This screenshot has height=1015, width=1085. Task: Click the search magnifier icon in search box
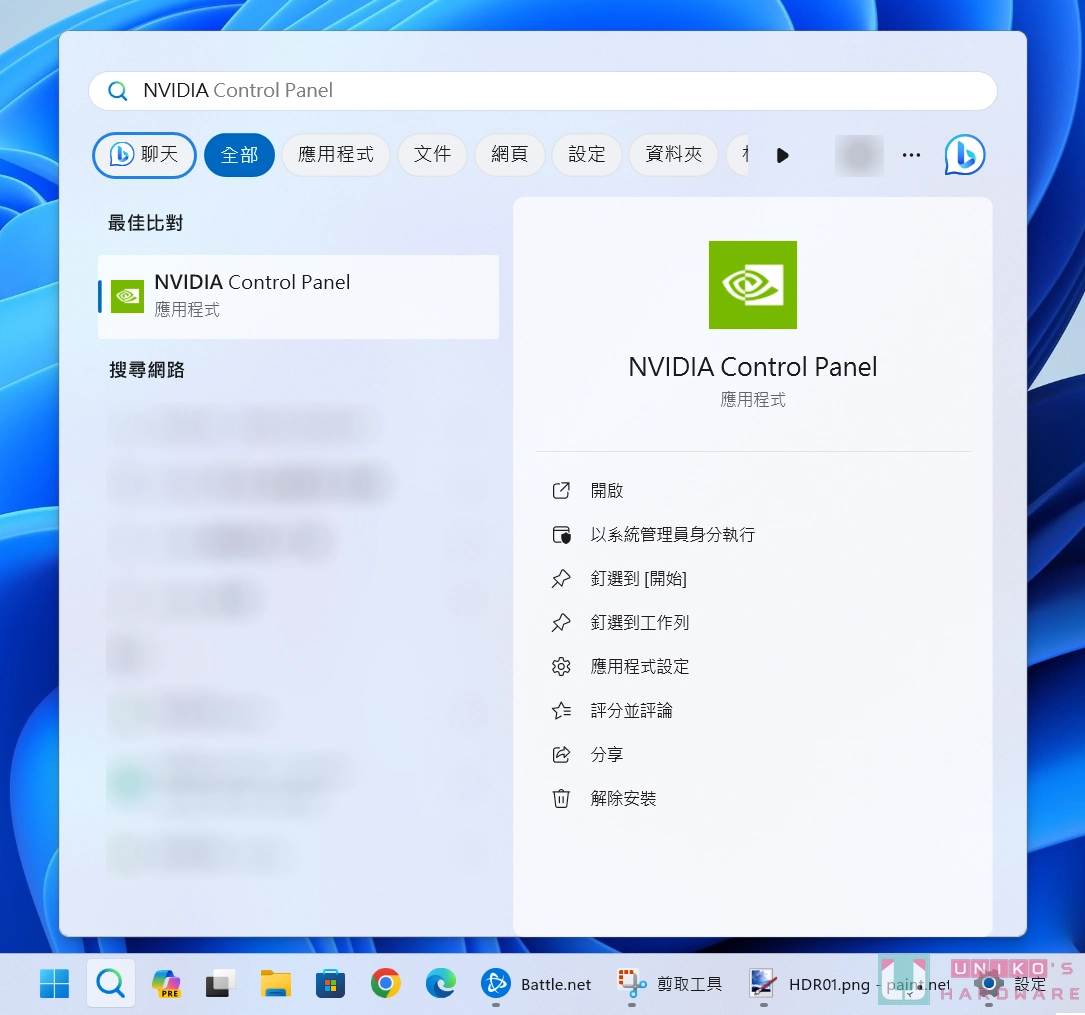(118, 91)
